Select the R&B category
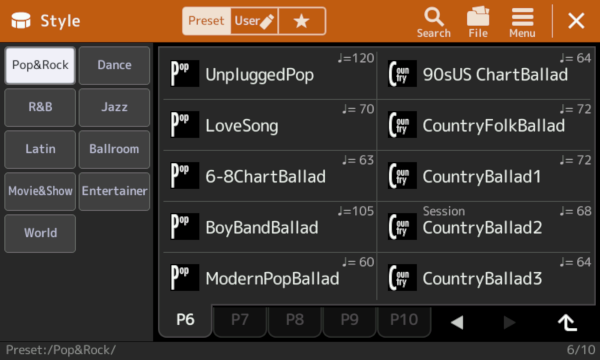Viewport: 600px width, 360px height. 40,107
